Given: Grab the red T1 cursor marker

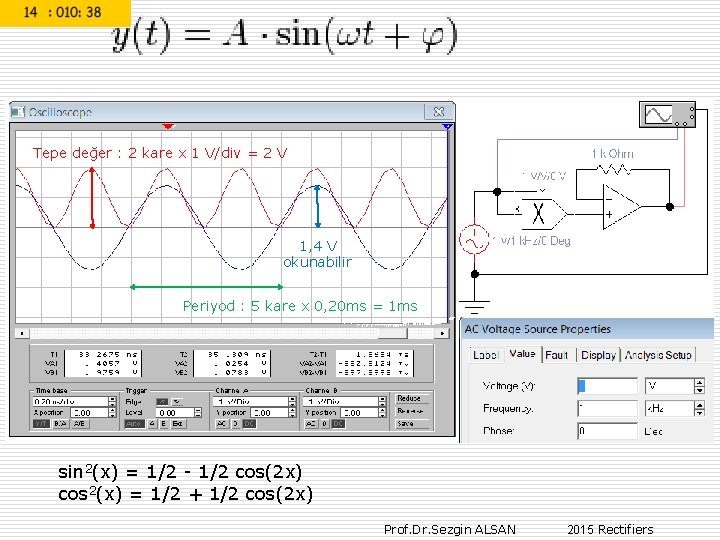Looking at the screenshot, I should pyautogui.click(x=168, y=126).
